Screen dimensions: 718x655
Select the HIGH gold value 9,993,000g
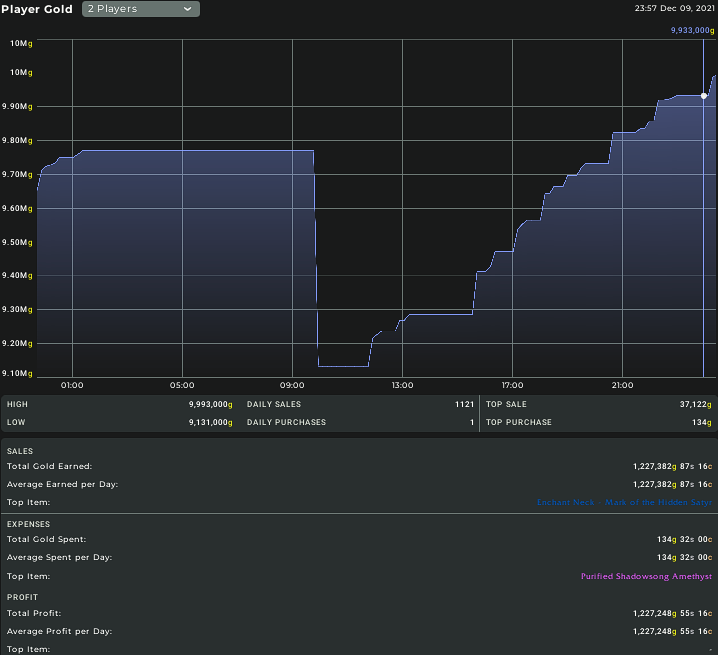click(x=210, y=404)
